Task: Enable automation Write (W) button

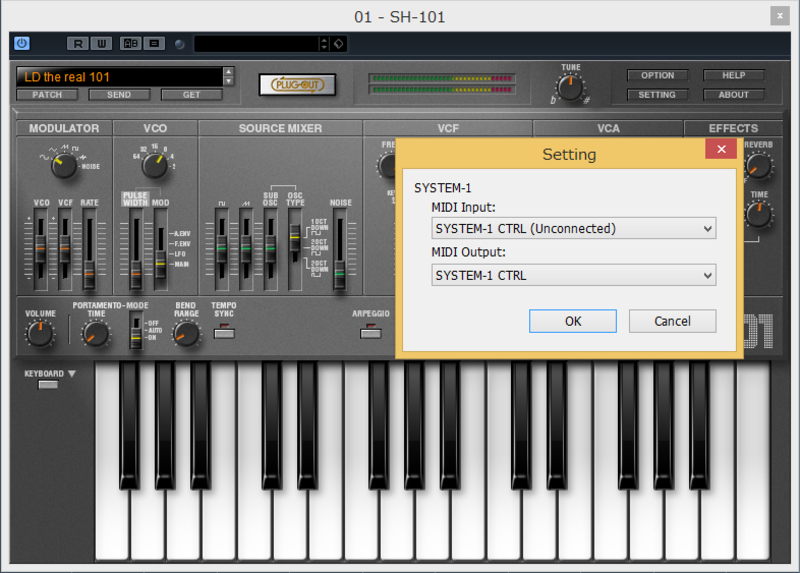Action: [x=102, y=43]
